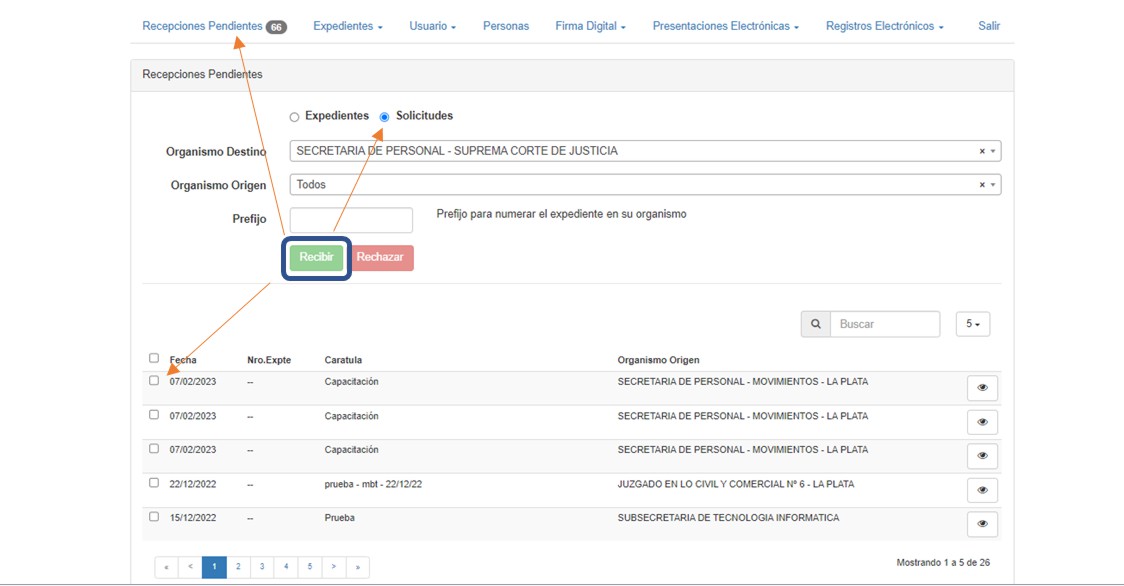Open the Presentaciones Electrónicas menu
This screenshot has width=1124, height=586.
click(x=725, y=26)
